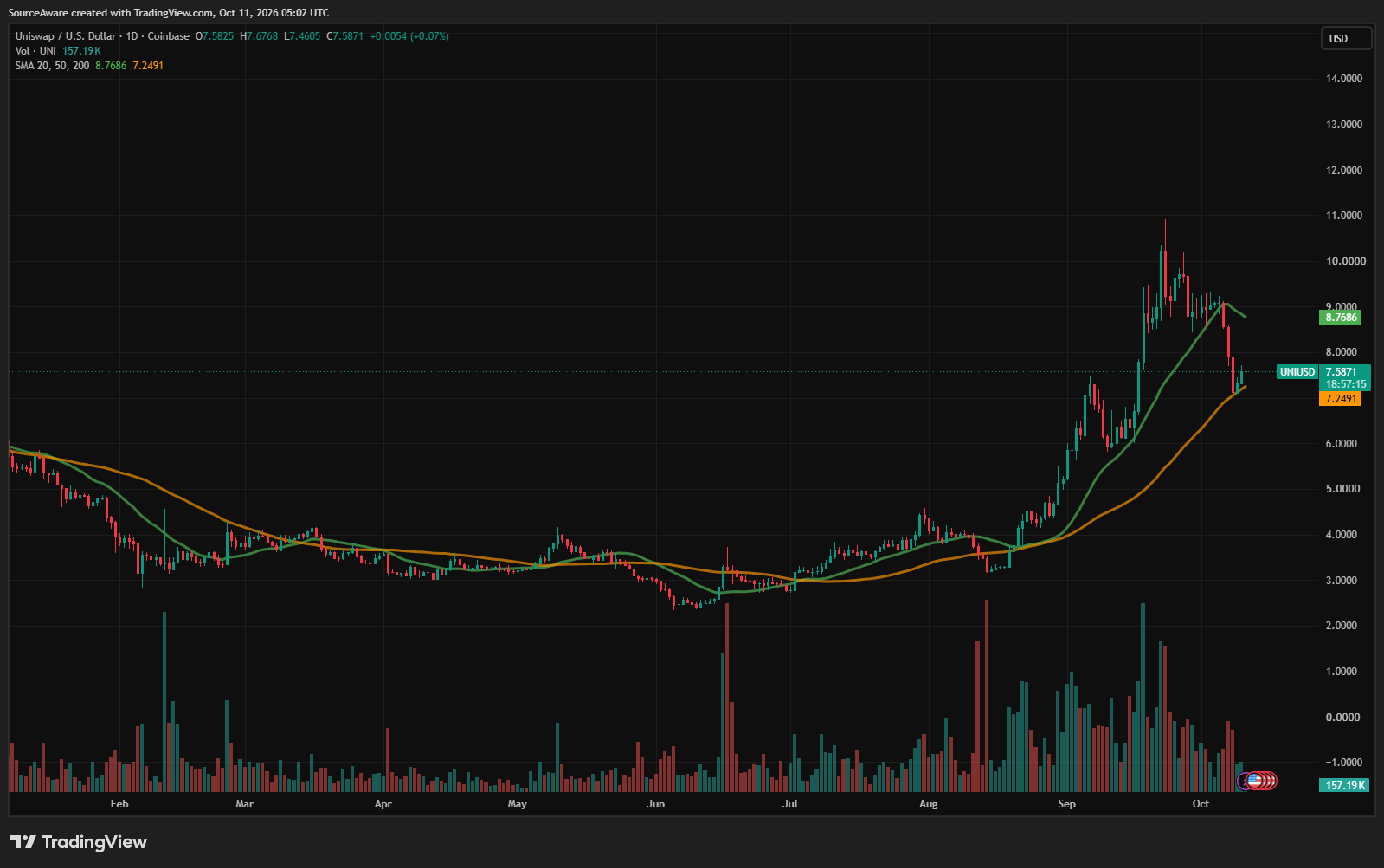Click the UNIUSD price line label
This screenshot has width=1384, height=868.
(x=1297, y=372)
